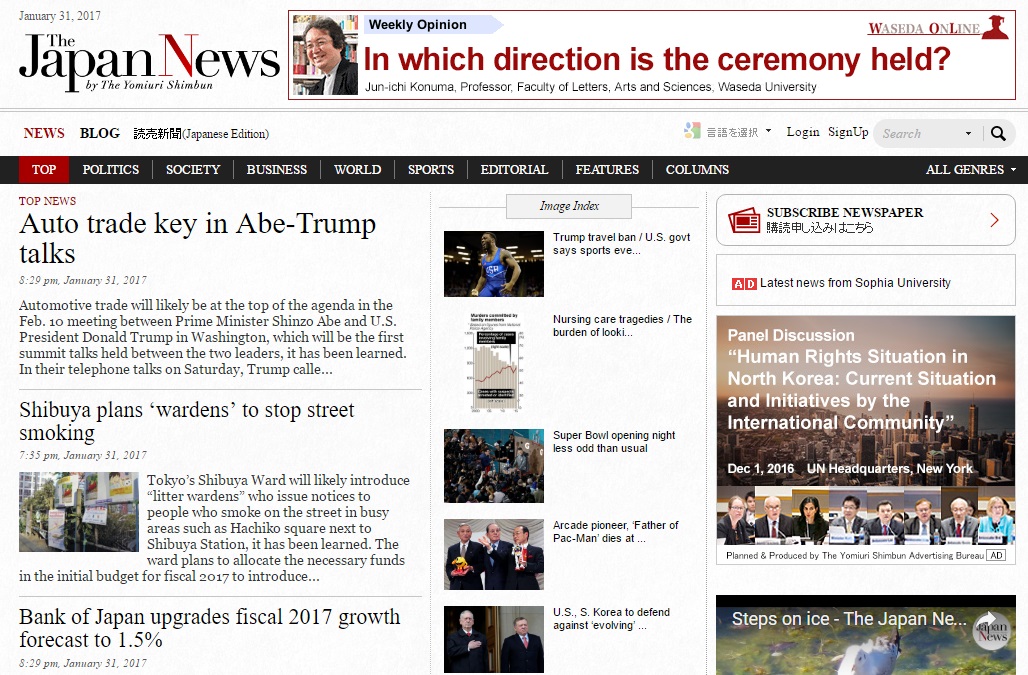This screenshot has height=675, width=1028.
Task: Click the Shibuya street smoking article thumbnail
Action: tap(79, 512)
